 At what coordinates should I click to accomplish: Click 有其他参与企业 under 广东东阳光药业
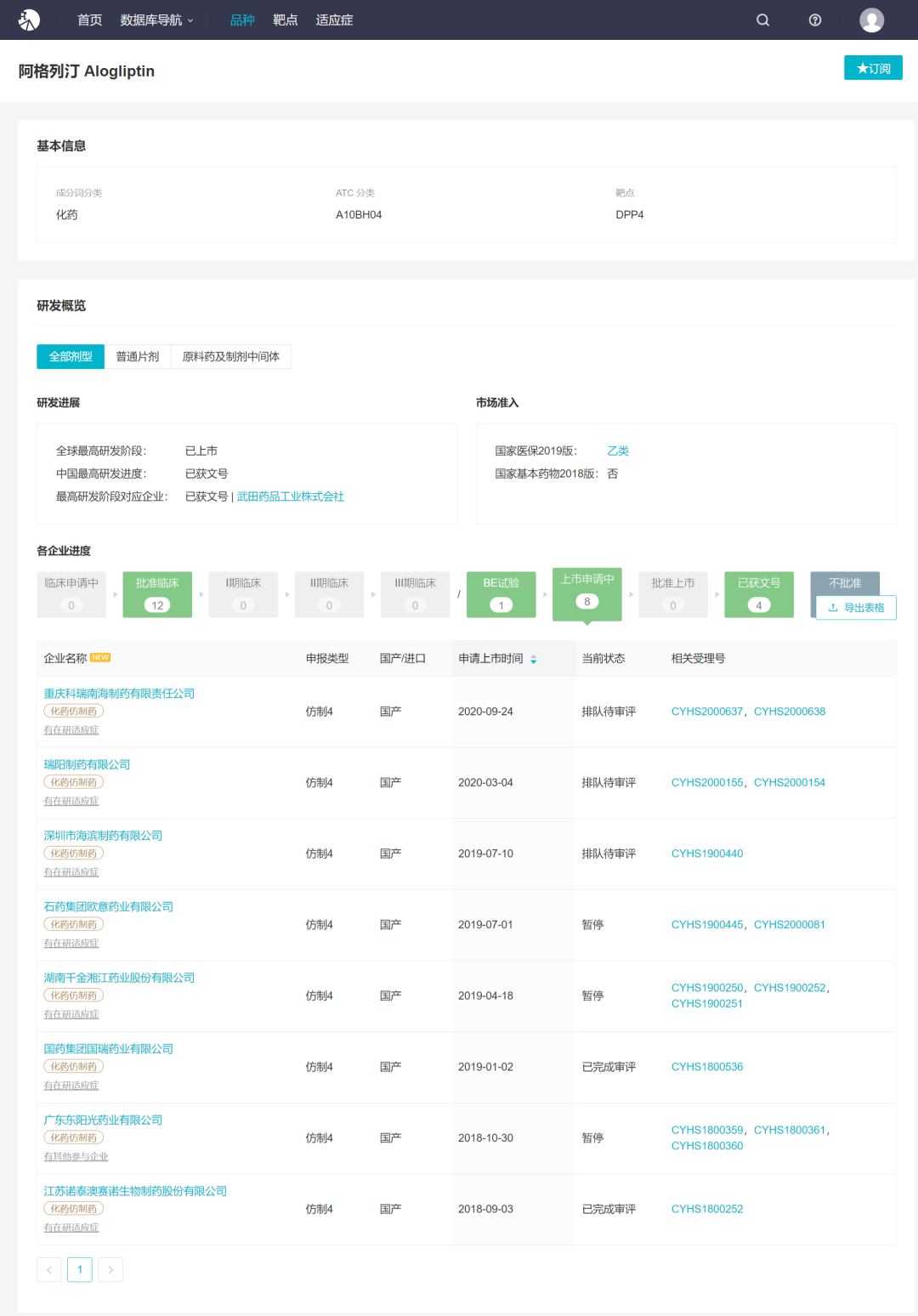pos(76,1156)
